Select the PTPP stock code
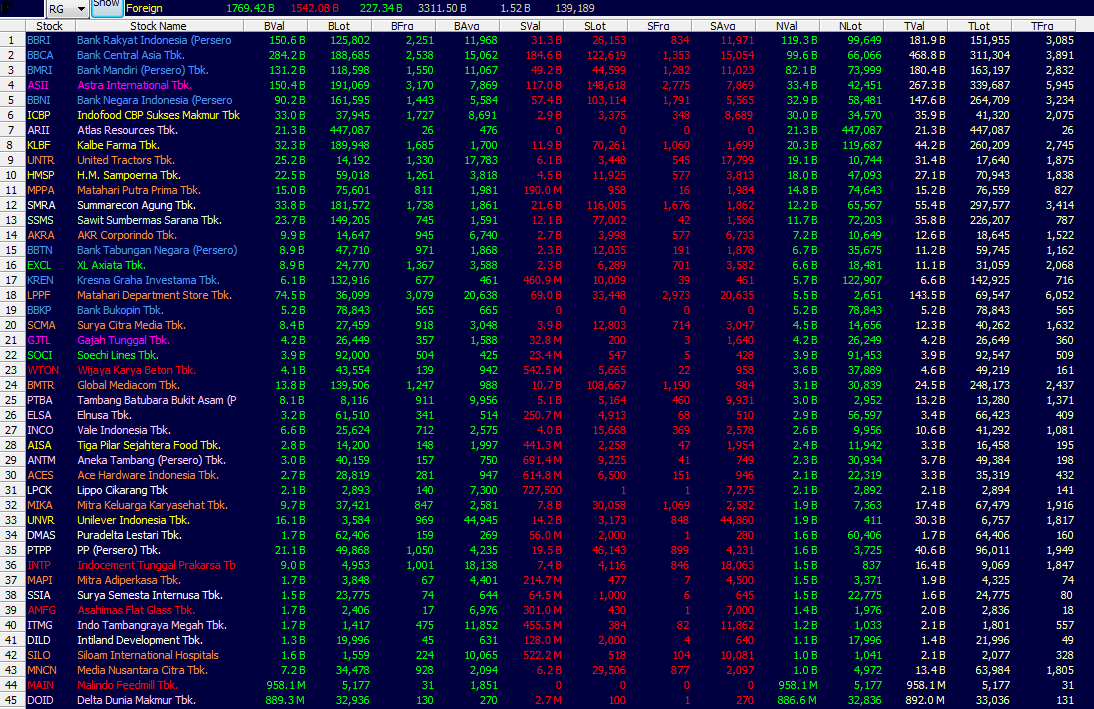 click(39, 551)
